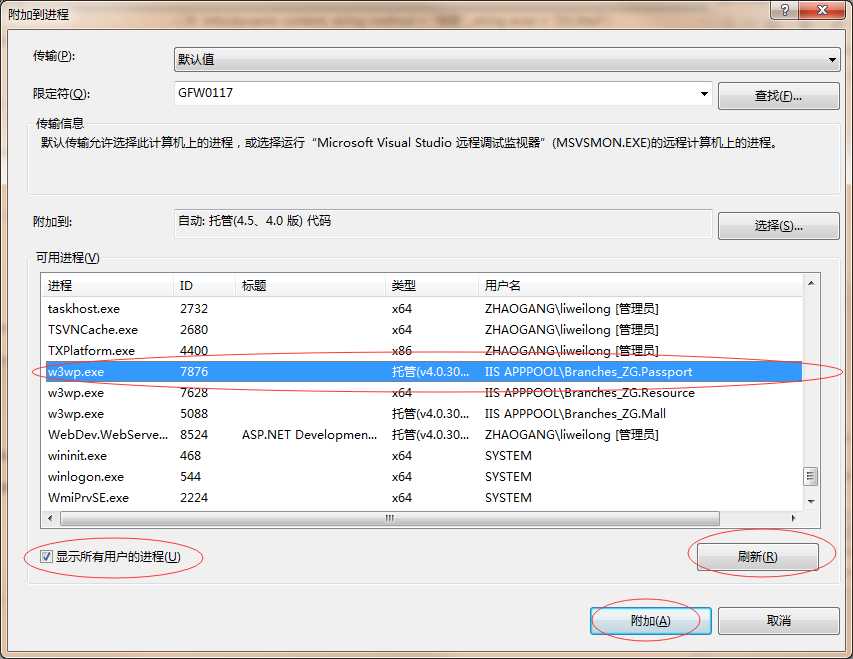Click the 附加(A) attach button
Viewport: 853px width, 659px height.
[x=651, y=621]
